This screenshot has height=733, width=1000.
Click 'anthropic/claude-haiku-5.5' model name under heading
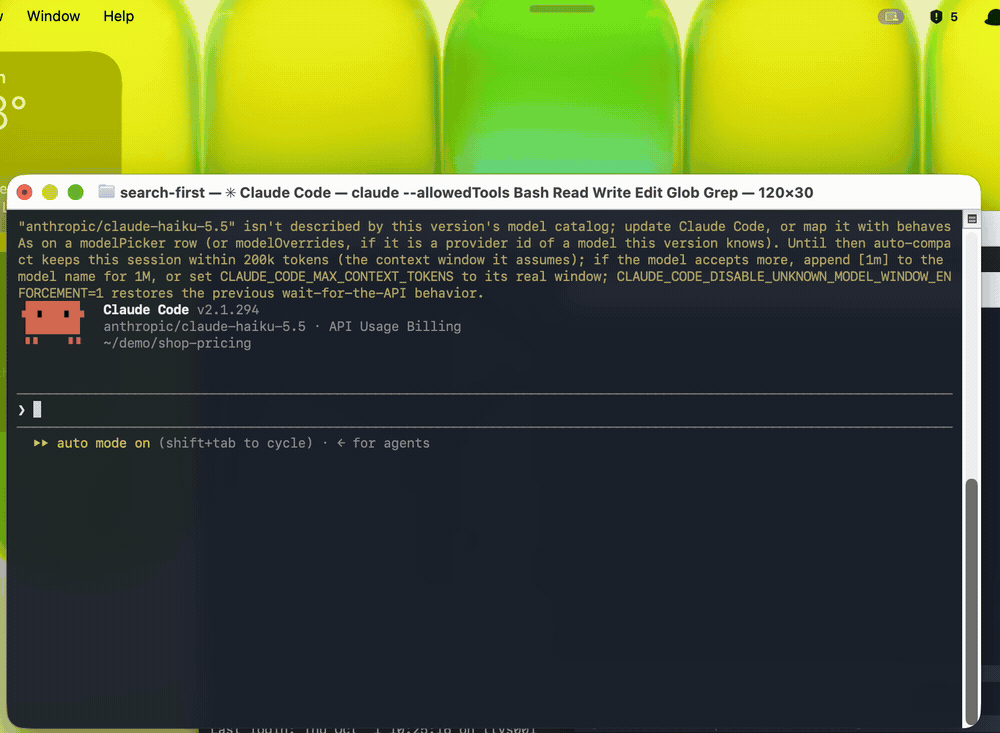tap(205, 326)
